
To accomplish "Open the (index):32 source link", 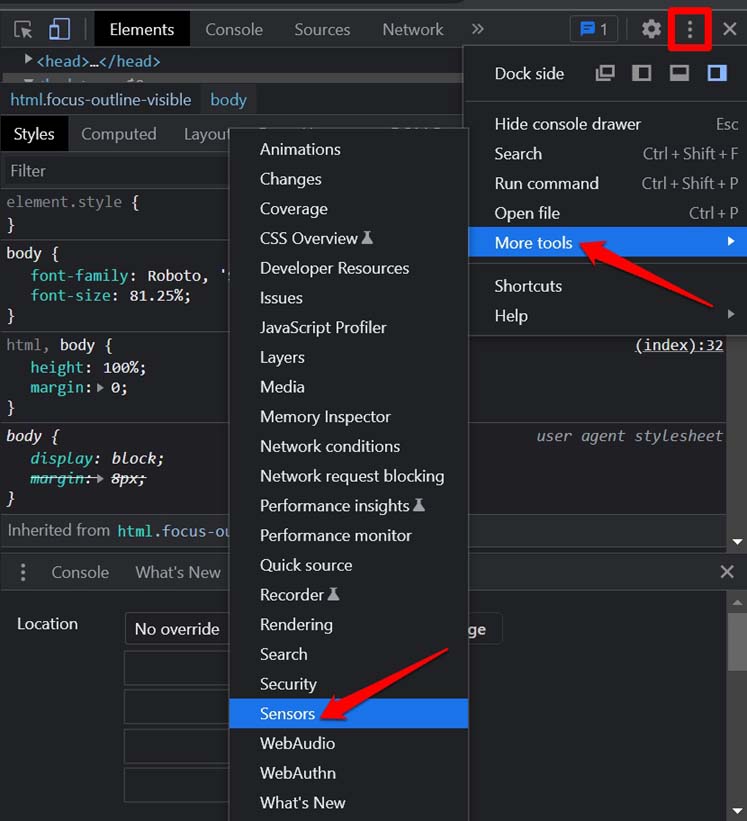I will (679, 345).
